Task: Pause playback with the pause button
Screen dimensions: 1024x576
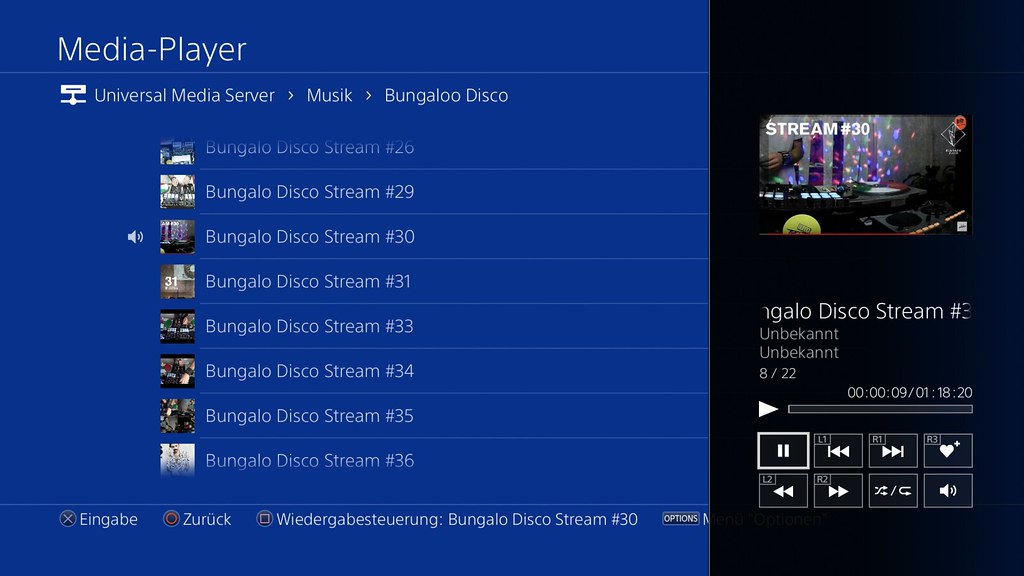Action: 783,451
